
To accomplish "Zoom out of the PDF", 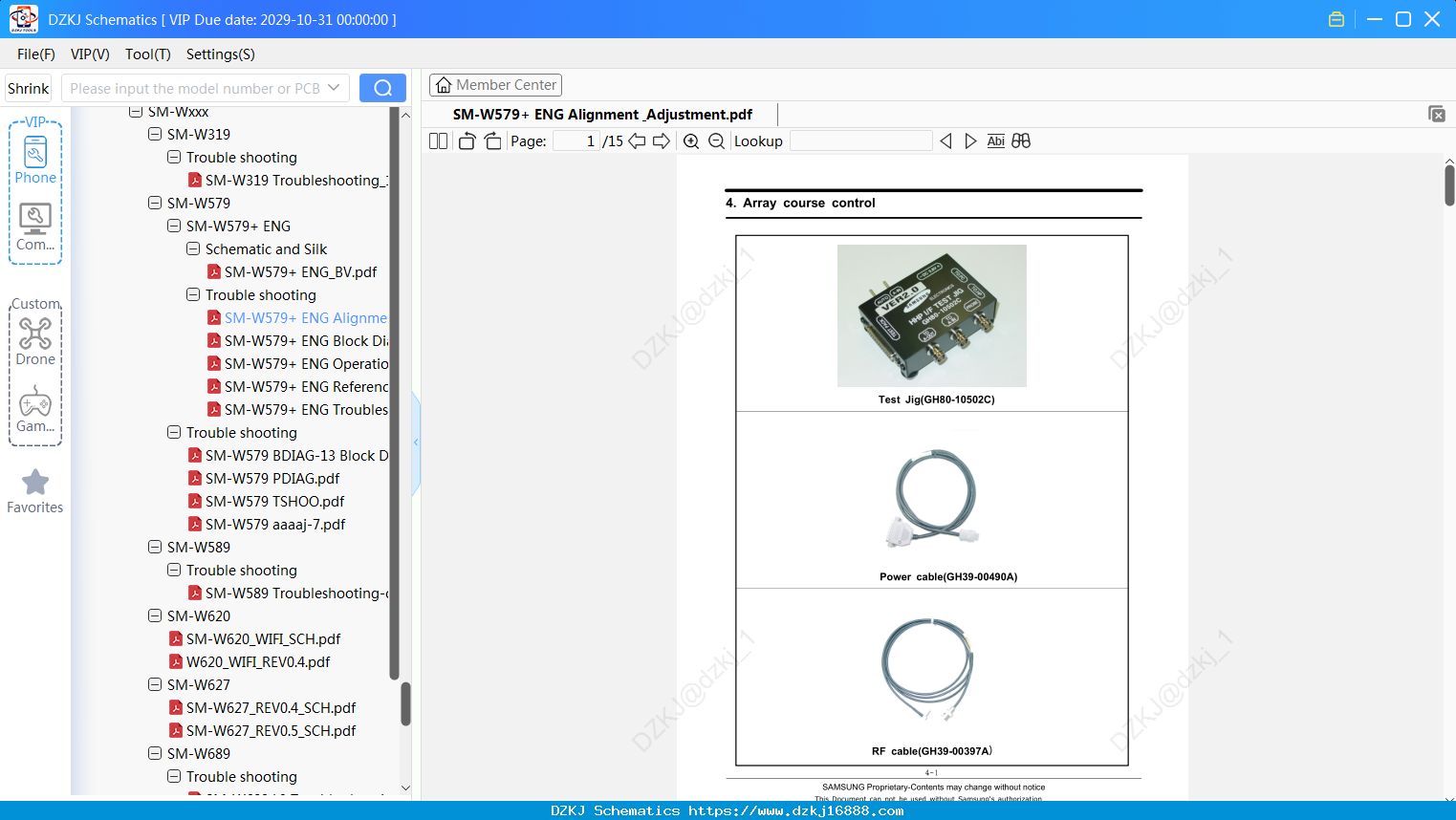I will tap(716, 141).
